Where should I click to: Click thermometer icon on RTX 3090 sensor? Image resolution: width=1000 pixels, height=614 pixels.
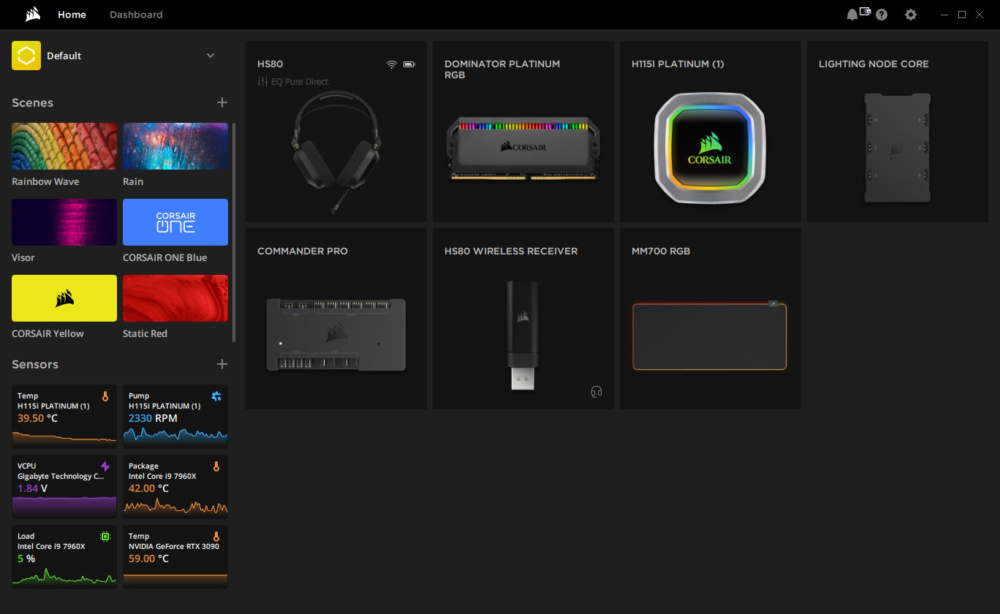216,536
